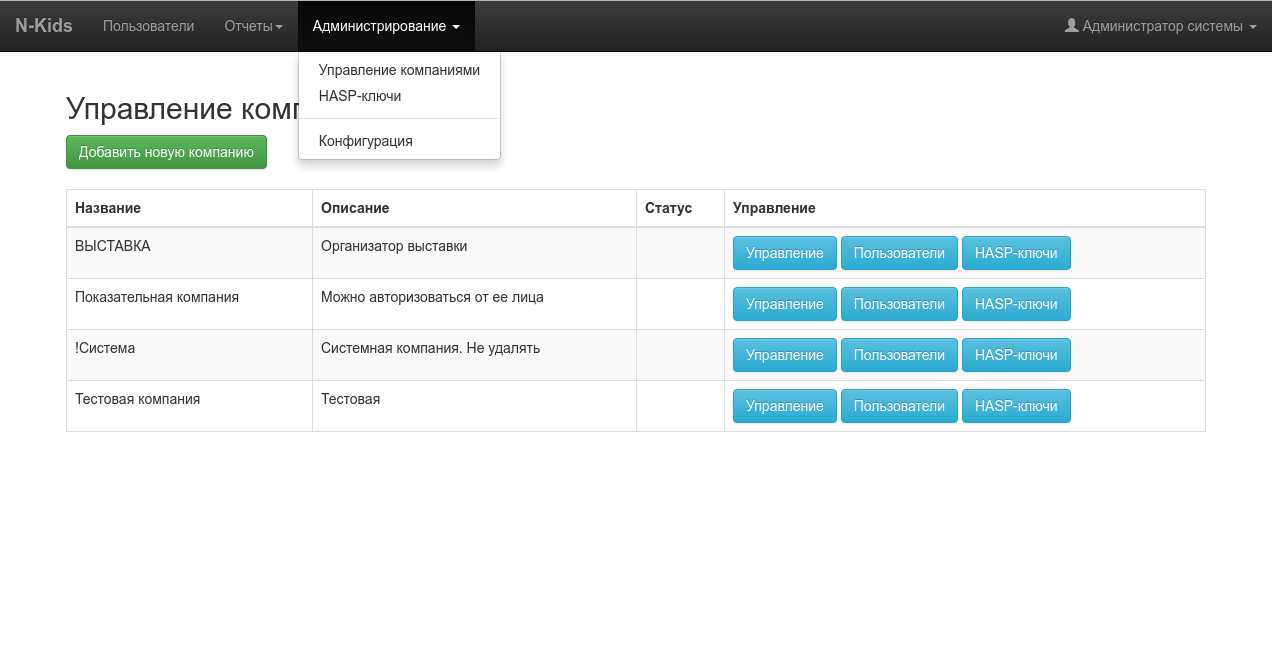This screenshot has width=1272, height=654.
Task: Select the !Система name cell
Action: [189, 355]
